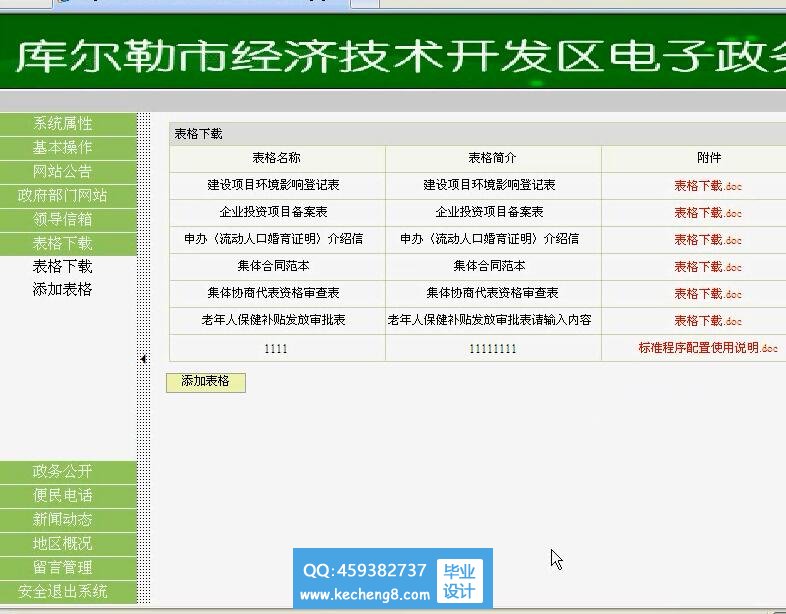
Task: Select the name cell reading 1111
Action: click(277, 348)
